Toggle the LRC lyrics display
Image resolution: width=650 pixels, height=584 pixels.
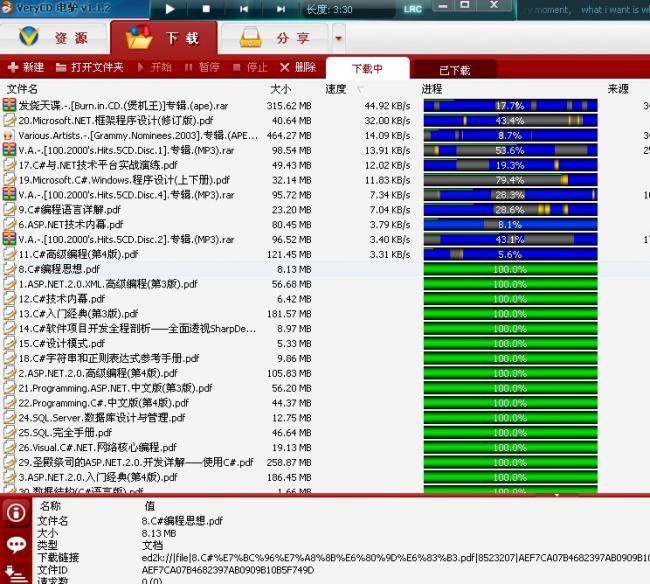tap(412, 9)
